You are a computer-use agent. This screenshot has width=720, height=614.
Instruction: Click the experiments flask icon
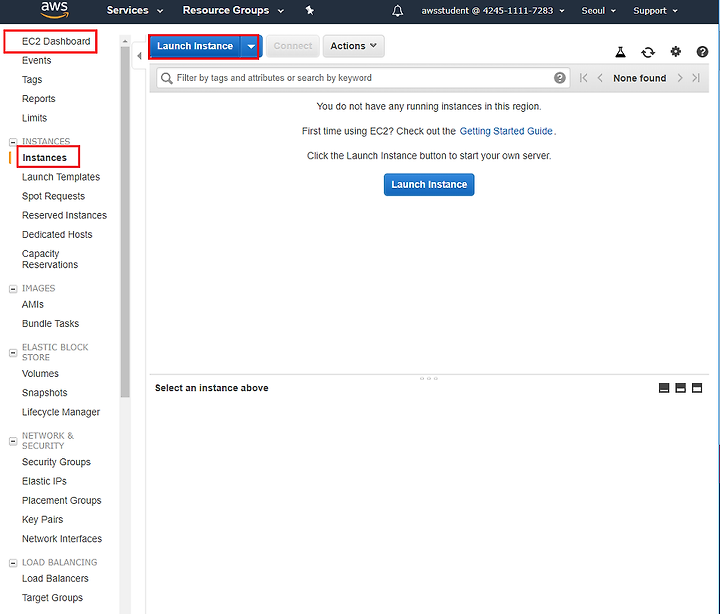(620, 52)
